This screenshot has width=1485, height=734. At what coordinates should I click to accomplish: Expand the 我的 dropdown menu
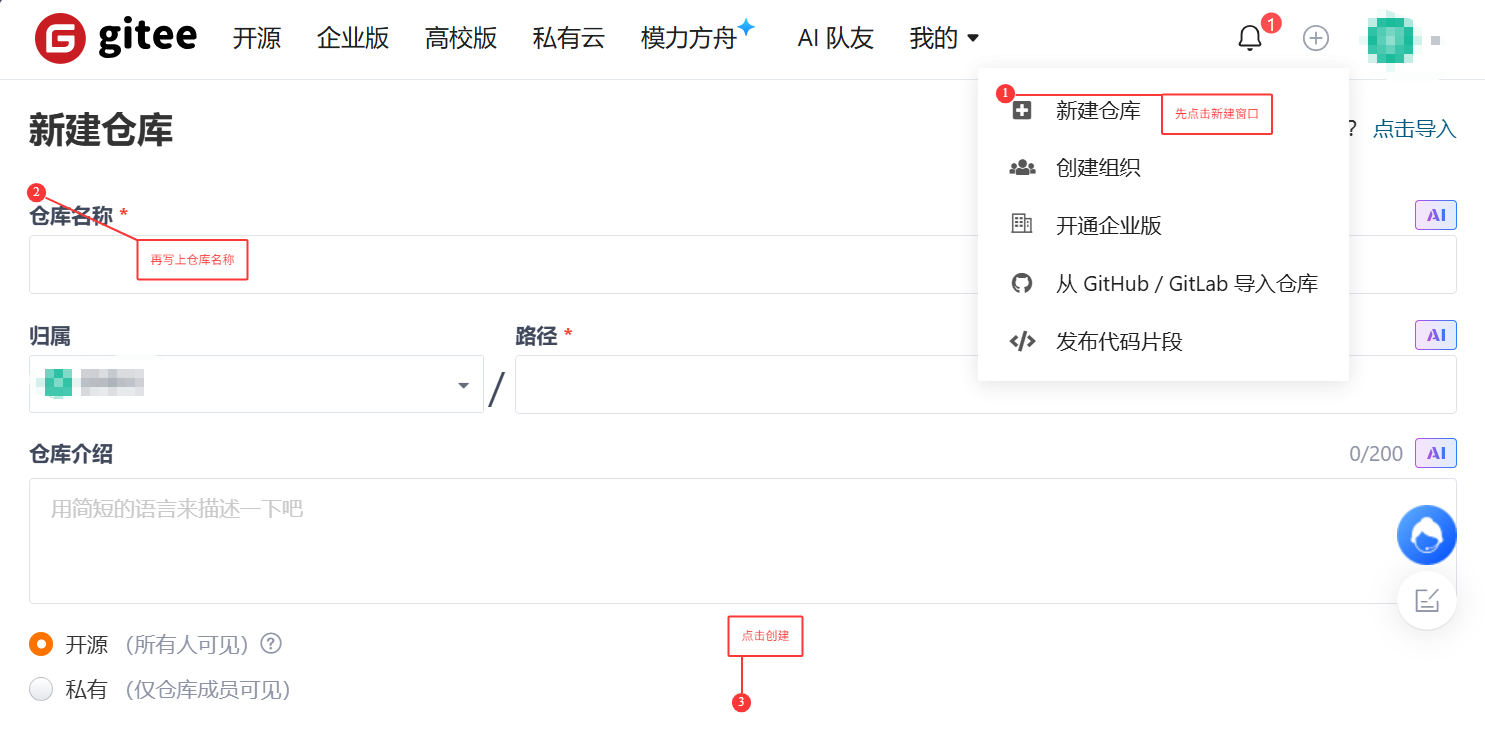(x=944, y=39)
